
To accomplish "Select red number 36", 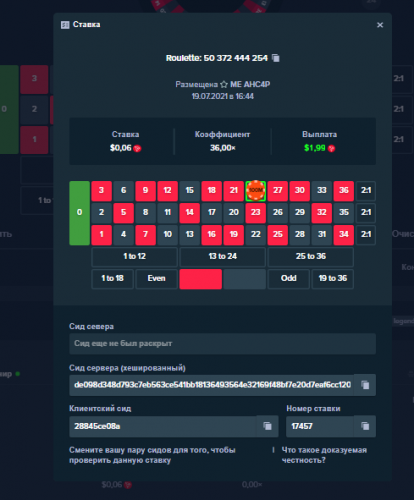I will (343, 191).
